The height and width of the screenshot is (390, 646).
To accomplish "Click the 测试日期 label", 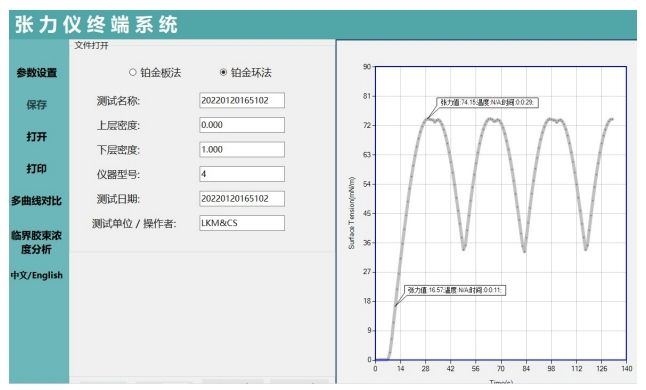I will 118,199.
